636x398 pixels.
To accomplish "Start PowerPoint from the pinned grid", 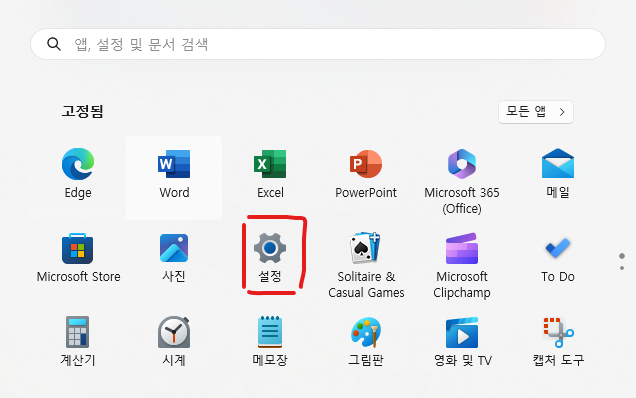I will (366, 164).
